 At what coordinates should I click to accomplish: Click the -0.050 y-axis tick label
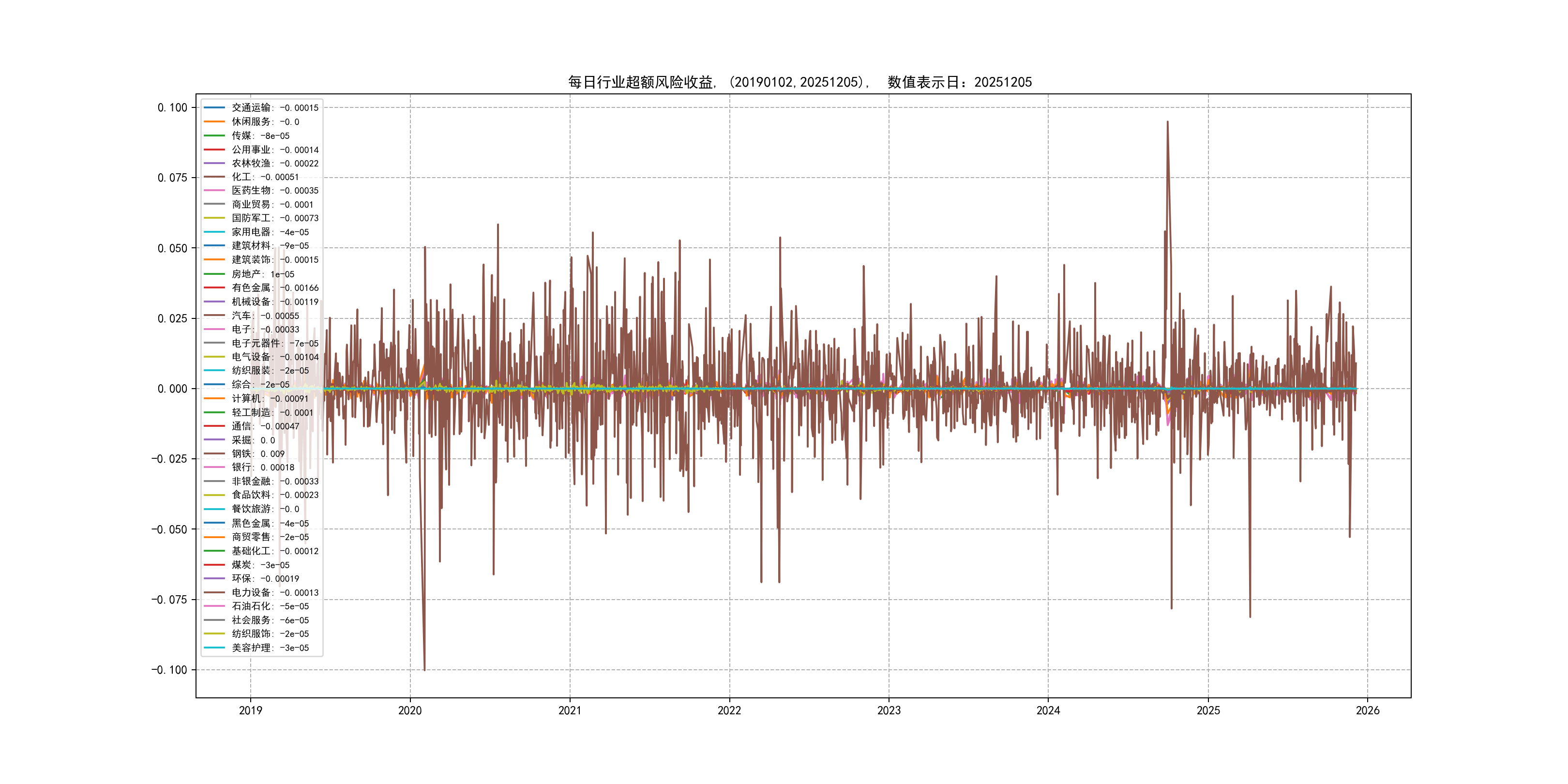click(169, 529)
